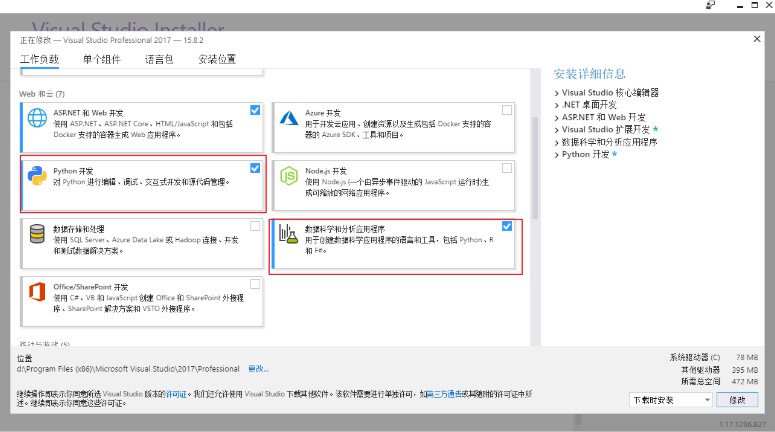Screen dimensions: 775x432
Task: Uncheck the Python development workload checkbox
Action: click(x=255, y=168)
